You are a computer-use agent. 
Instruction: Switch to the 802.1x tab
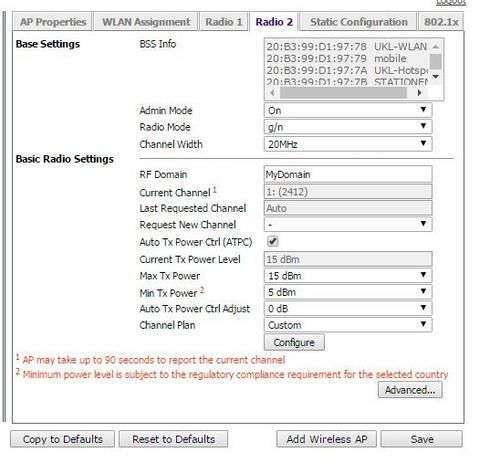(x=441, y=22)
